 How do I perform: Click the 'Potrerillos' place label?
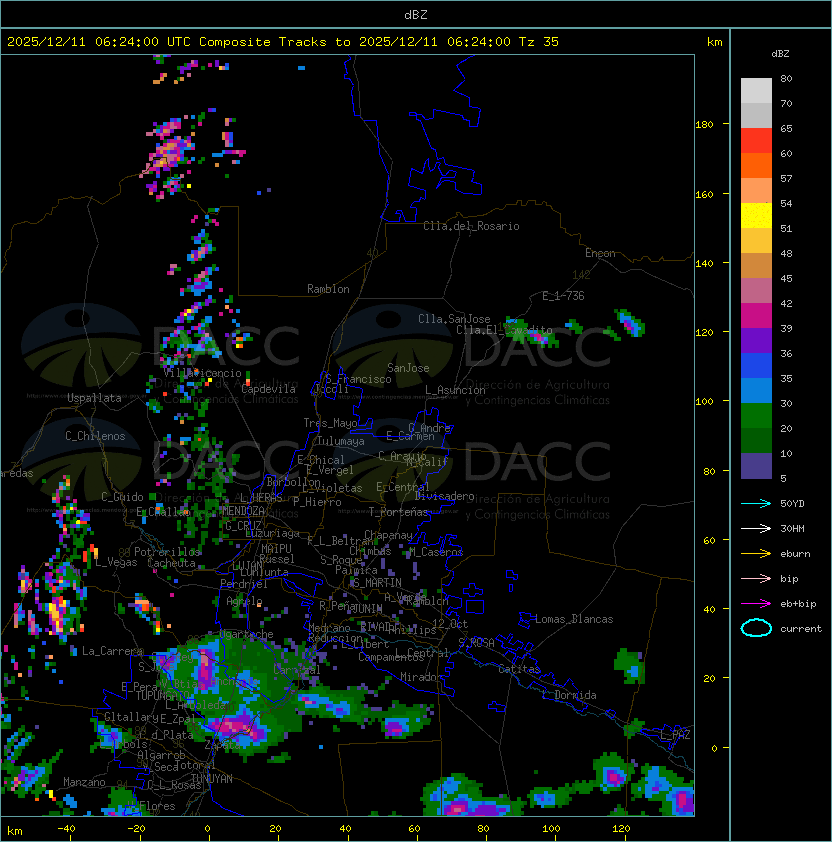167,552
